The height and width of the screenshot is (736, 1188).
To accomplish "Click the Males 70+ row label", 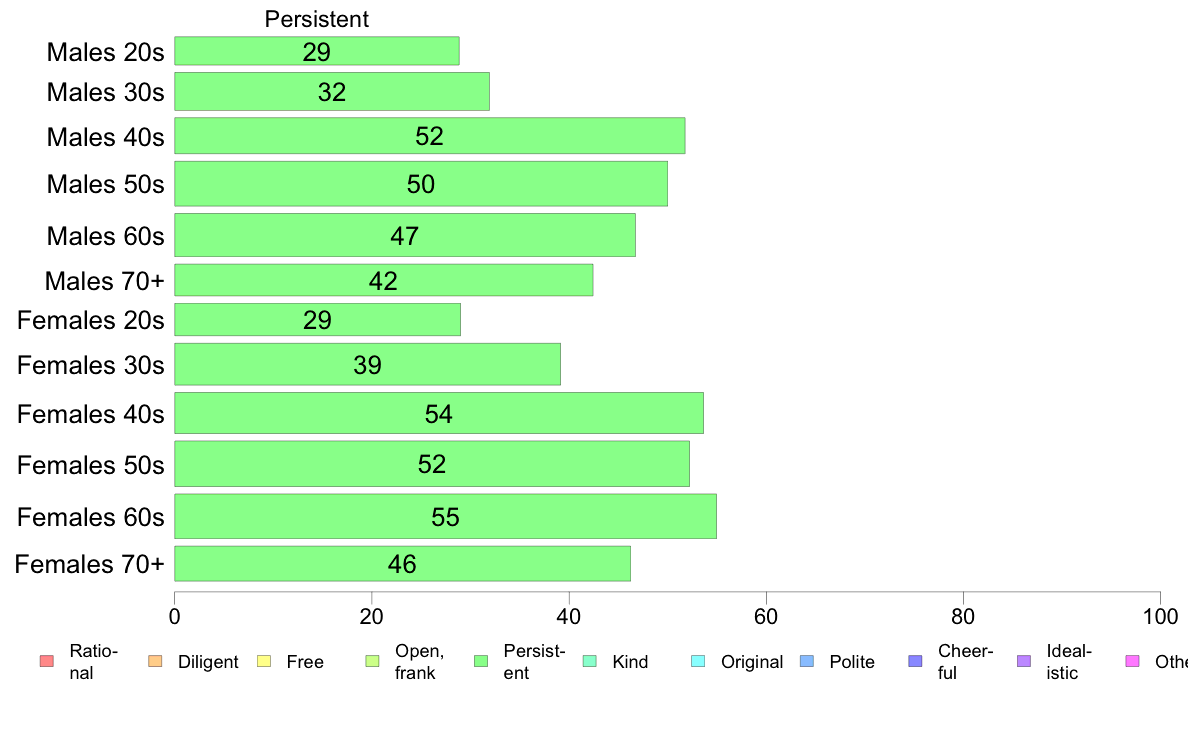I will 105,281.
